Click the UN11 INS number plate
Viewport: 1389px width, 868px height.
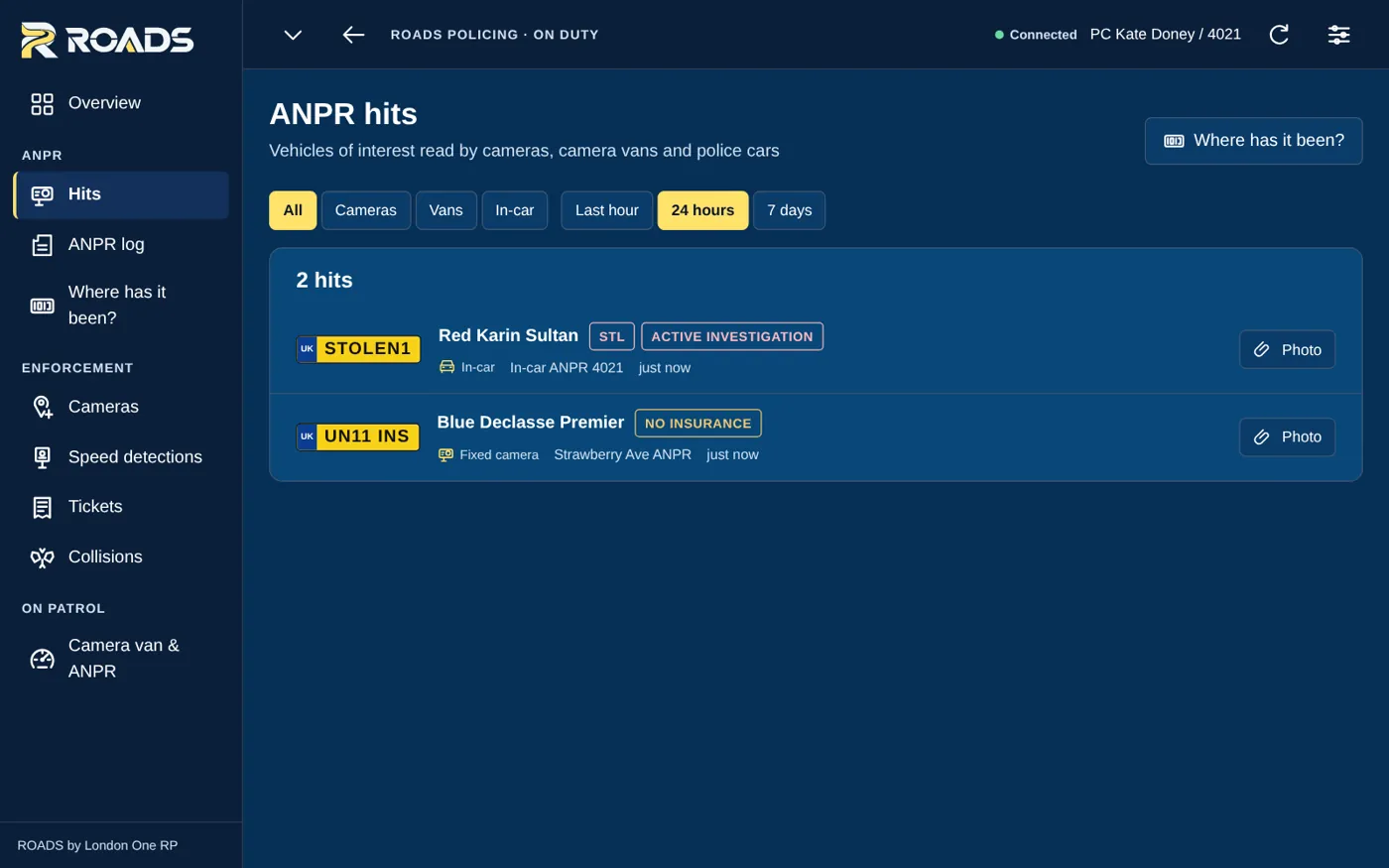coord(358,436)
